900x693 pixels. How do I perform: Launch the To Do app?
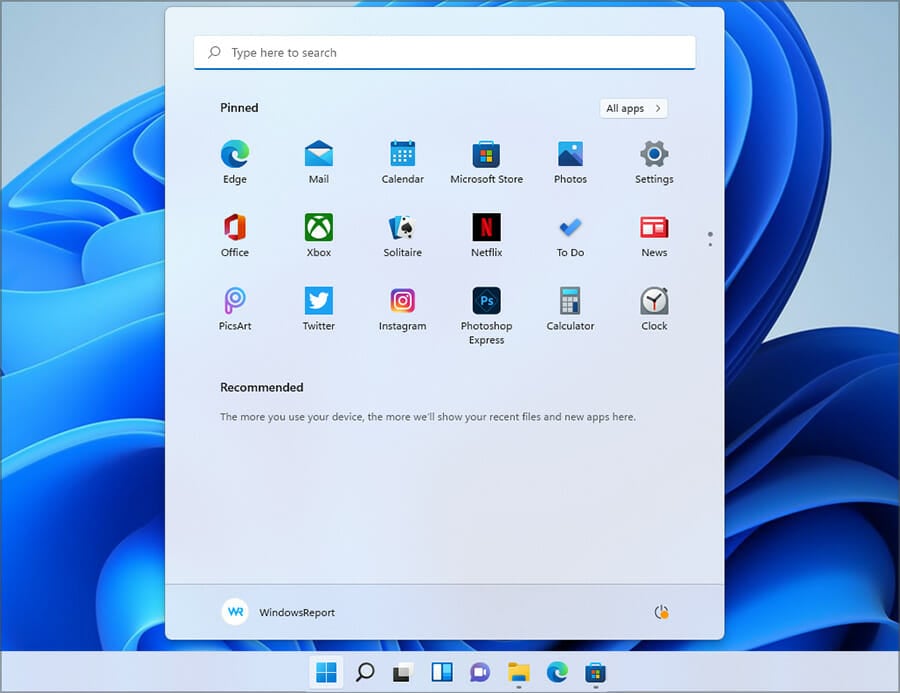(x=570, y=235)
